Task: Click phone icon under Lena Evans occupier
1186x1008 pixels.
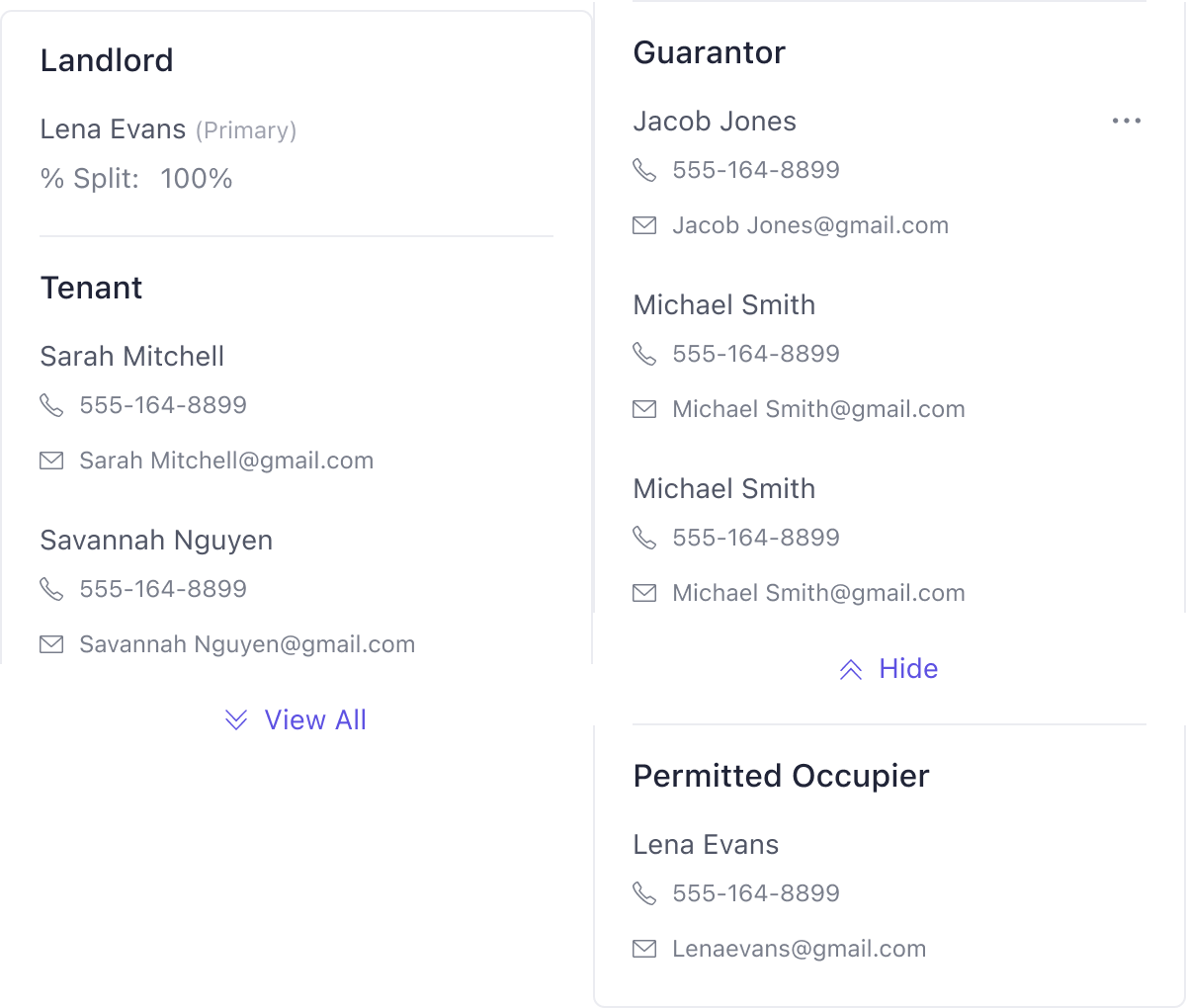Action: pos(644,893)
